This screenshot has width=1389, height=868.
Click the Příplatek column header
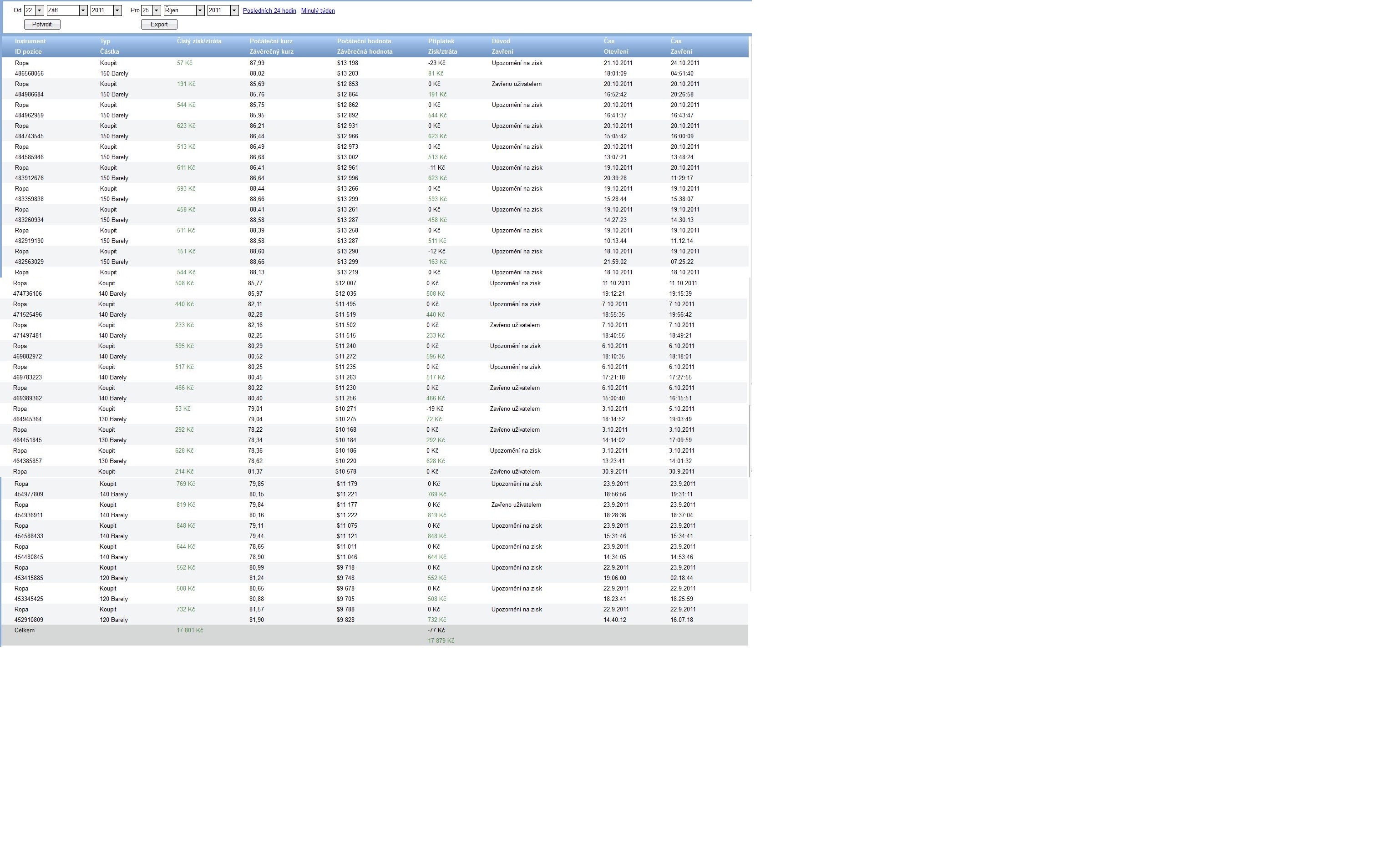(441, 41)
